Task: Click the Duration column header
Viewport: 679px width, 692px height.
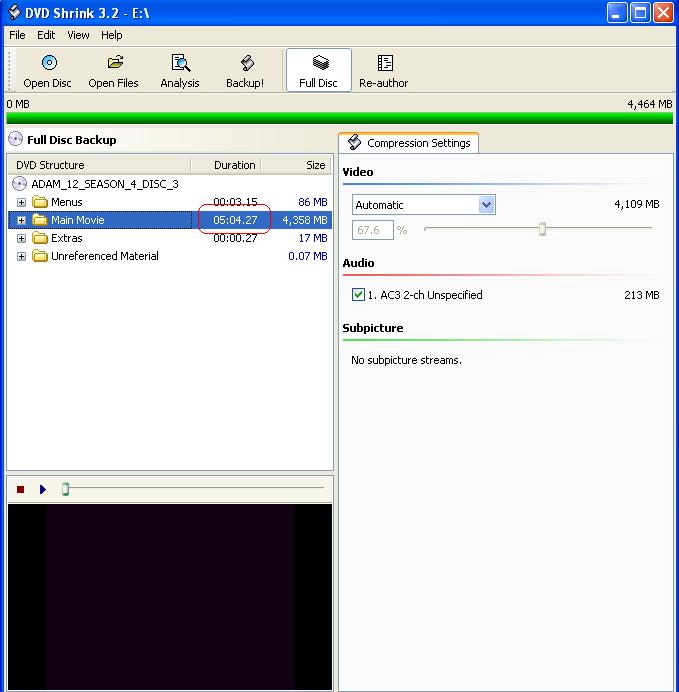Action: (x=226, y=165)
